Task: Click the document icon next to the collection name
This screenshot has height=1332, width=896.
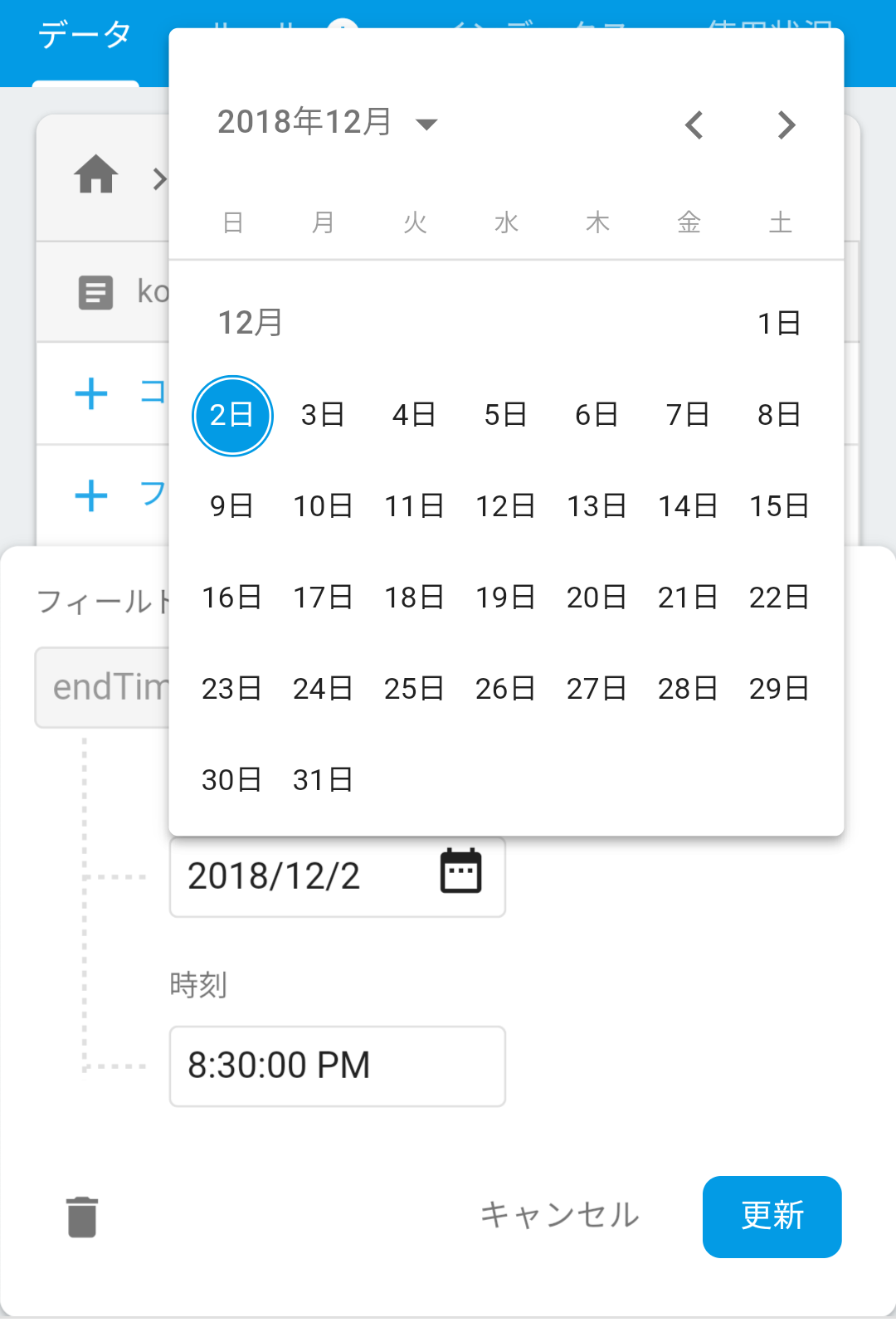Action: point(95,292)
